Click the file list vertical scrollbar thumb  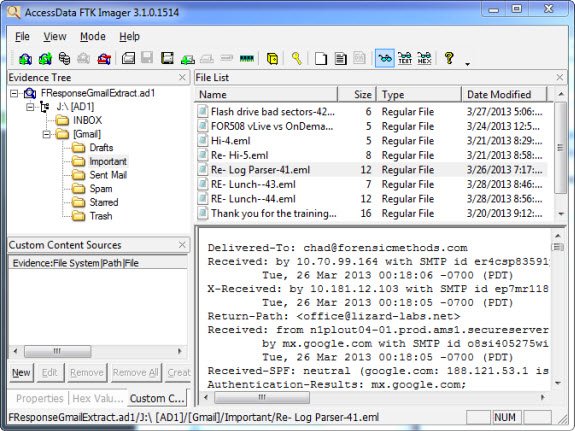tap(561, 147)
